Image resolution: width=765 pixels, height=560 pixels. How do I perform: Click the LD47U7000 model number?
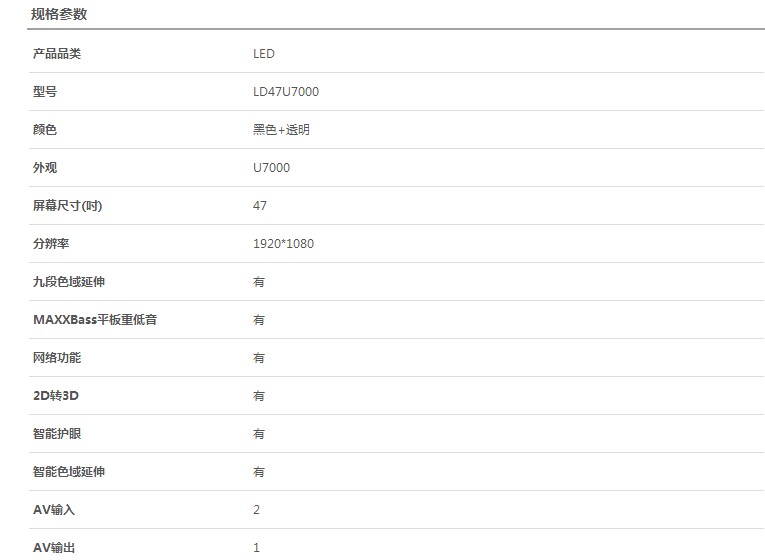pos(285,92)
